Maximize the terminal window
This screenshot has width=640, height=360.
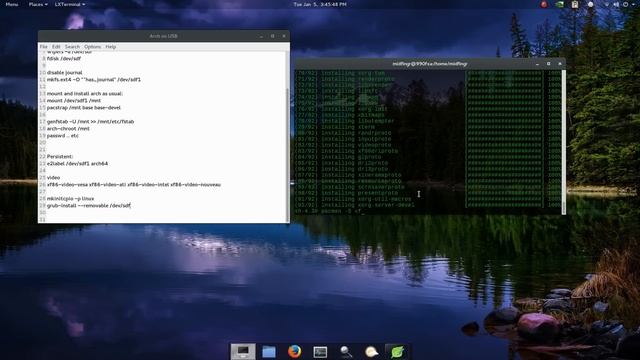(549, 64)
